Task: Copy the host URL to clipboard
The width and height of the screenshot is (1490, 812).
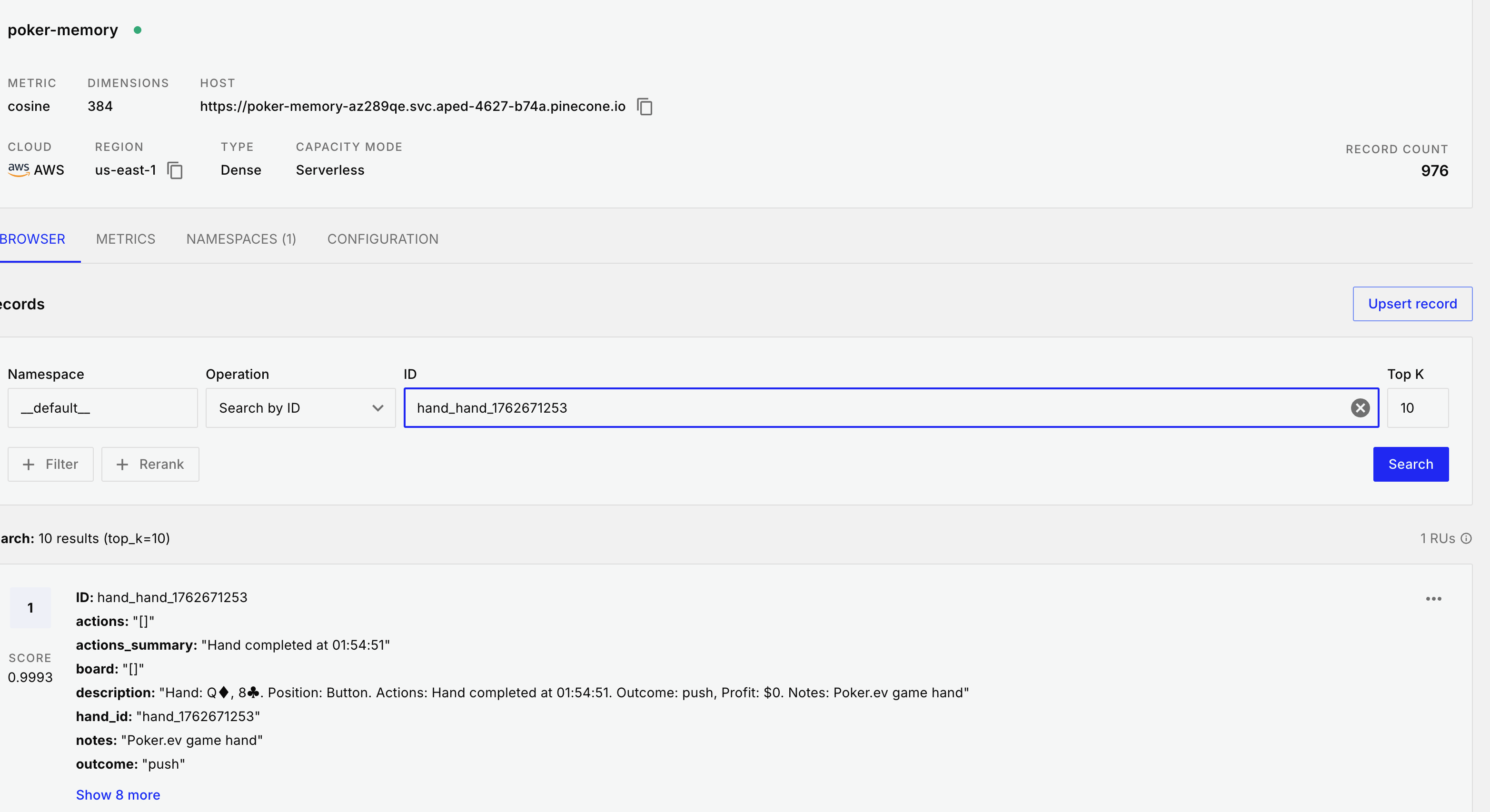Action: point(645,107)
